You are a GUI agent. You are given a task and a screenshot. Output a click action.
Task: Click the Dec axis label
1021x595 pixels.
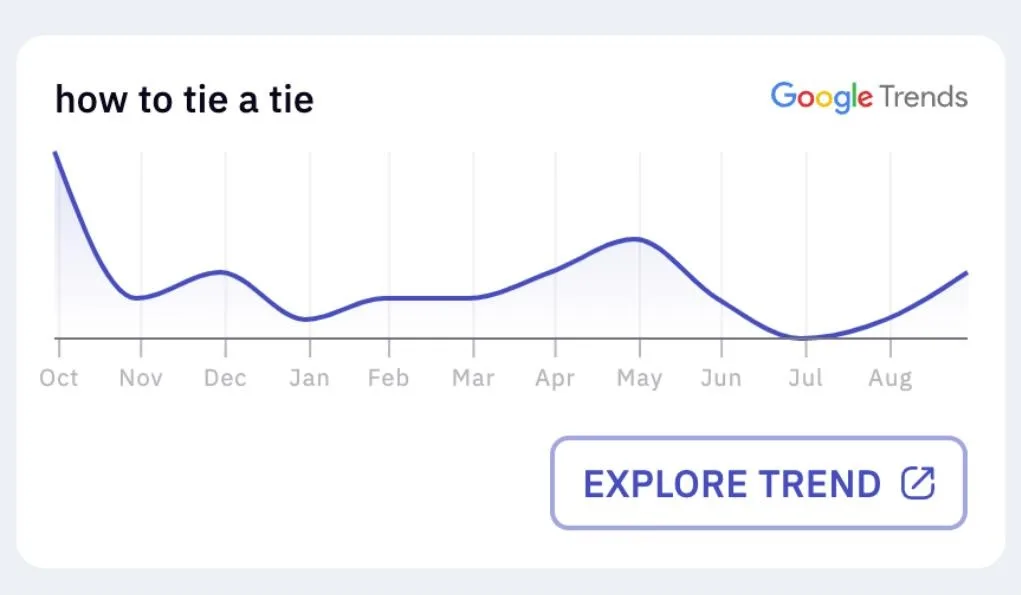pos(225,378)
